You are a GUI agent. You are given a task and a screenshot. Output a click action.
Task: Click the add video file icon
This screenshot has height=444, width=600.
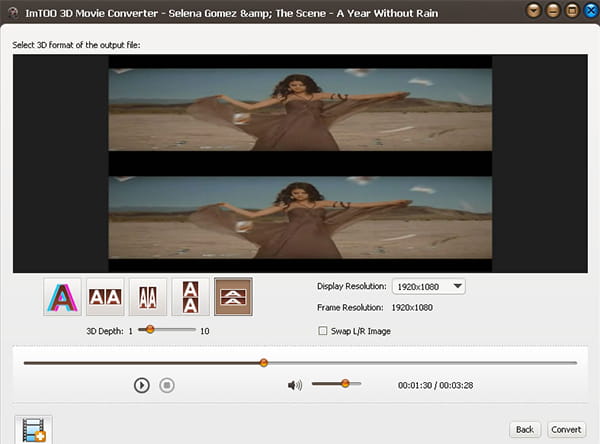[34, 430]
